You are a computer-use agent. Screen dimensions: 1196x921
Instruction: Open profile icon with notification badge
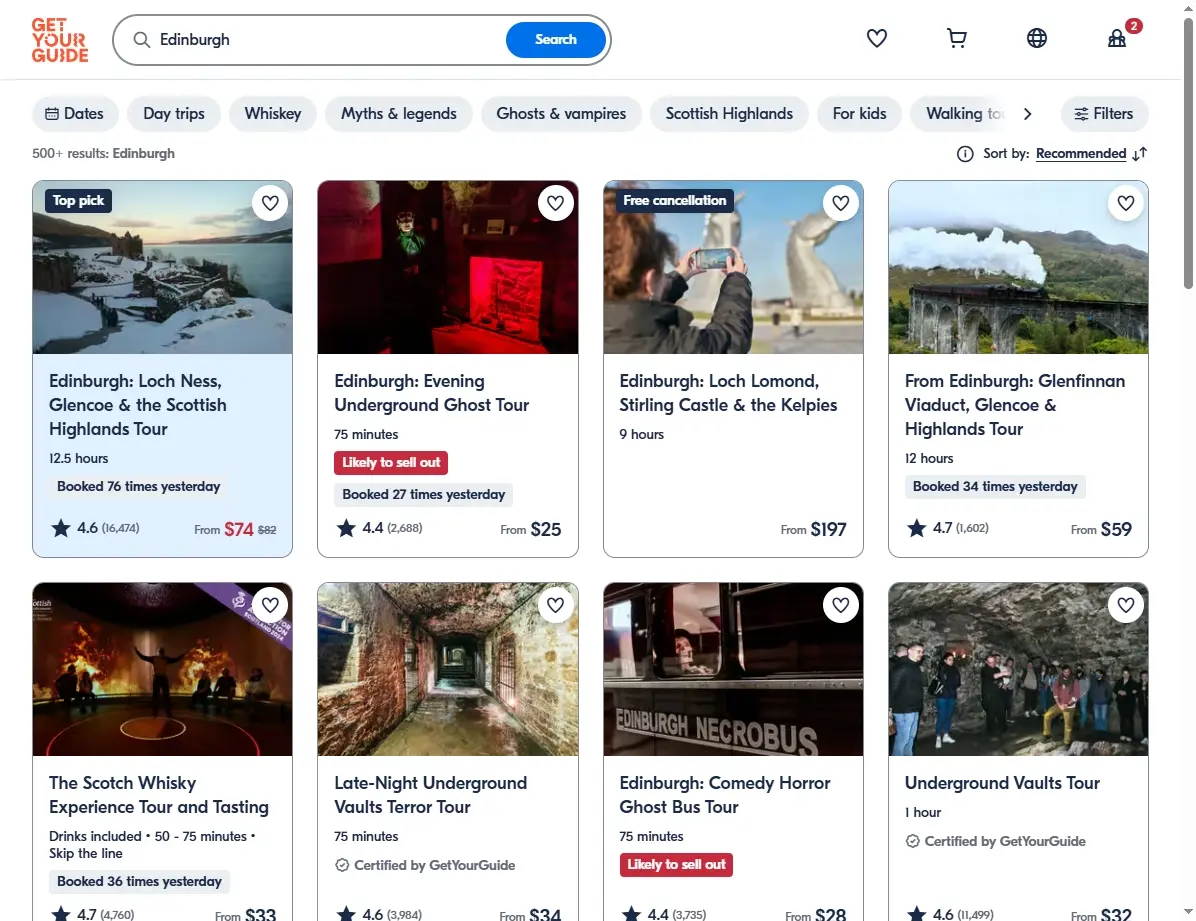coord(1117,38)
